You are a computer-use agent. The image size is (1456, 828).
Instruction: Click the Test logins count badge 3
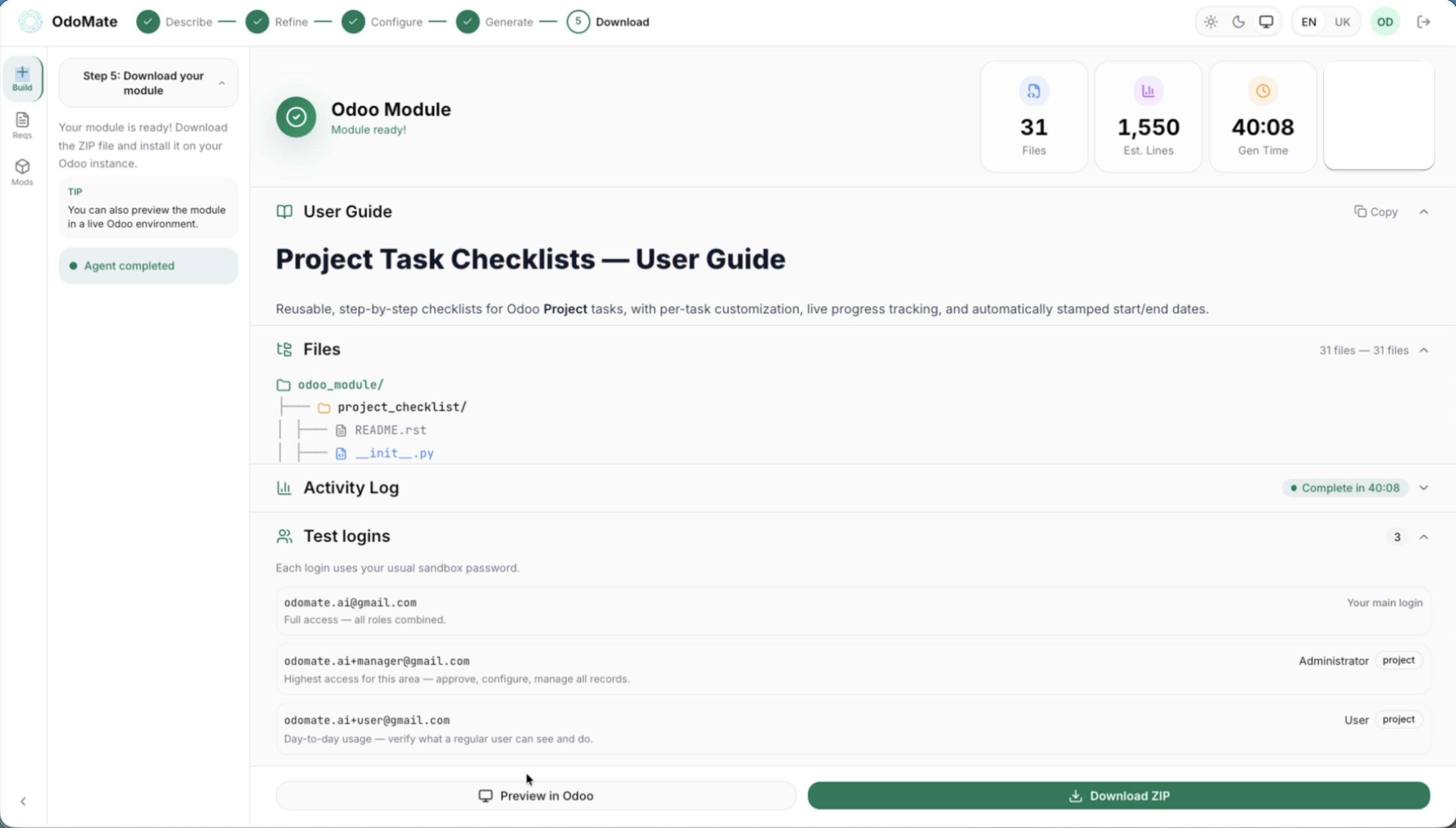point(1397,537)
